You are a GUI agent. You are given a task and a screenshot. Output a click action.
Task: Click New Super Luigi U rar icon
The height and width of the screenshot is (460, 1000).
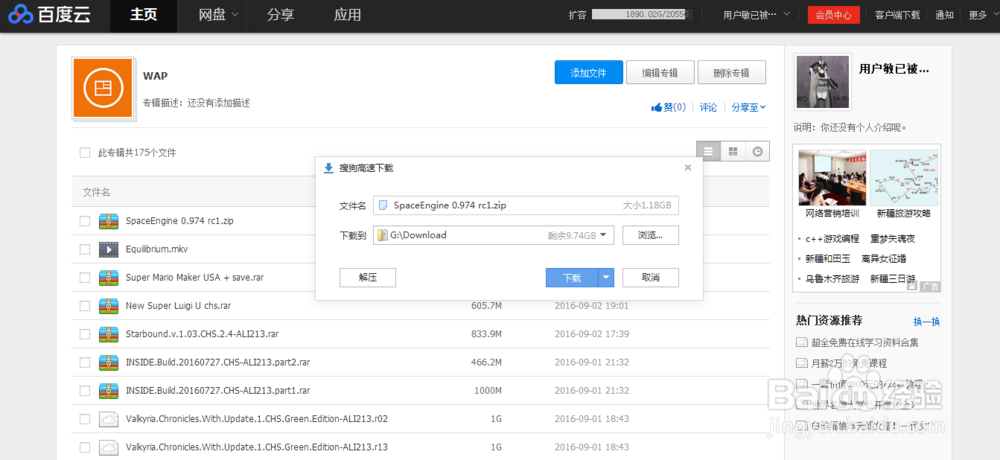tap(108, 306)
